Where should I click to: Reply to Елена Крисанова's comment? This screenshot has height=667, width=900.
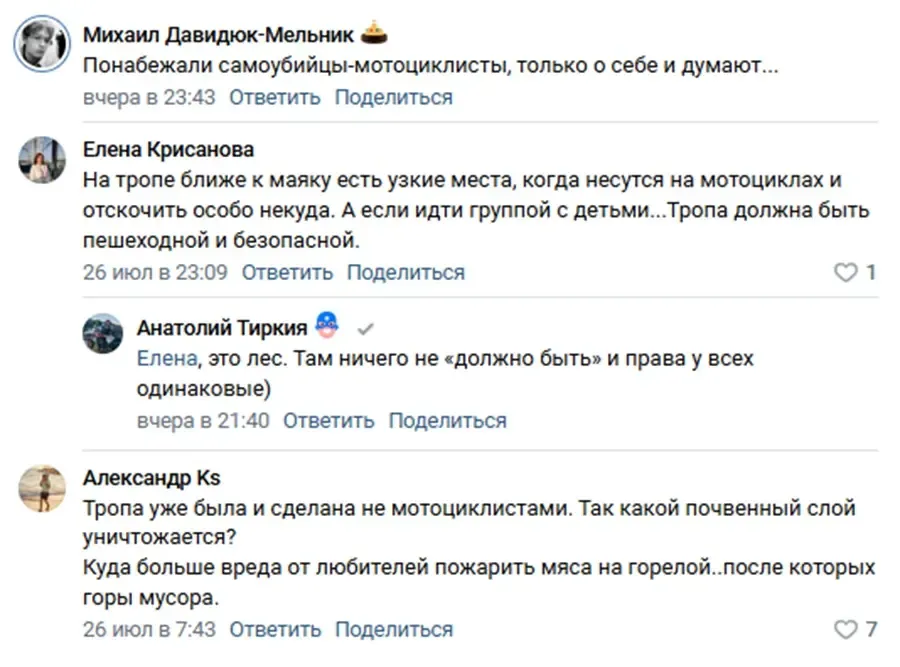(x=287, y=272)
